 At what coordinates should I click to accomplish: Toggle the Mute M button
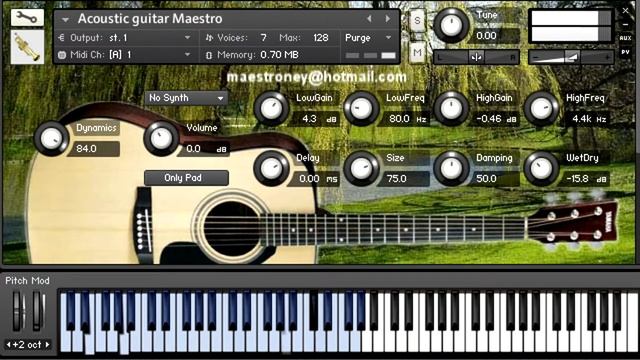pyautogui.click(x=417, y=53)
